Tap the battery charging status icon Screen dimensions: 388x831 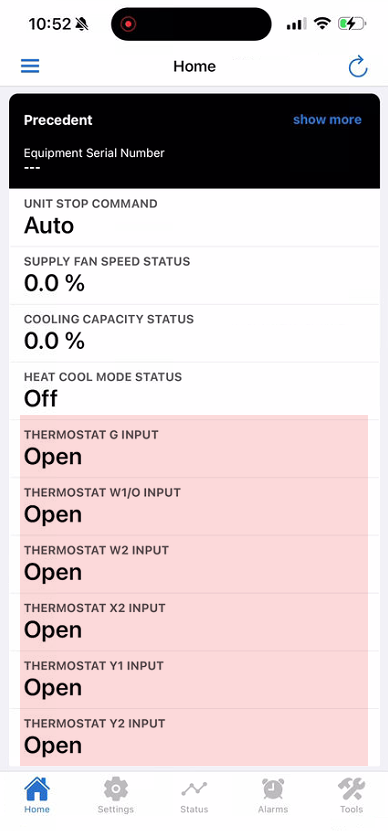[x=352, y=23]
